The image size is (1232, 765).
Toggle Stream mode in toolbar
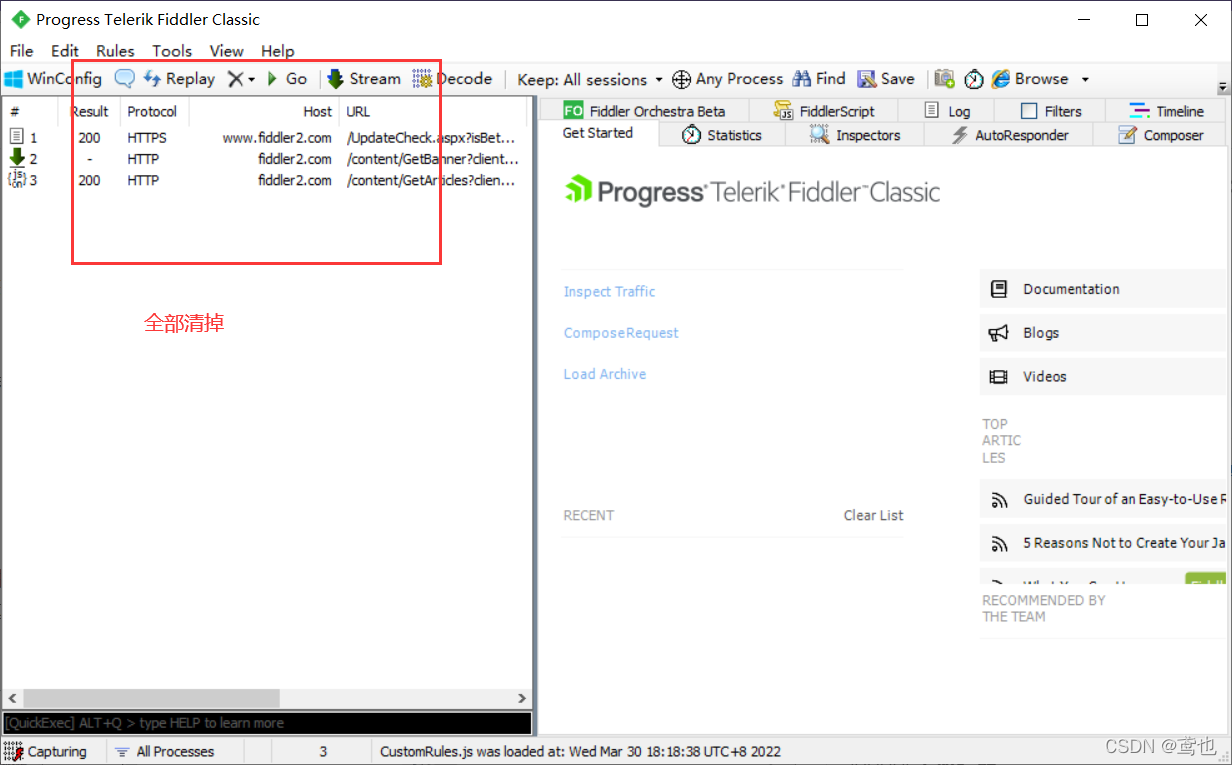coord(363,79)
